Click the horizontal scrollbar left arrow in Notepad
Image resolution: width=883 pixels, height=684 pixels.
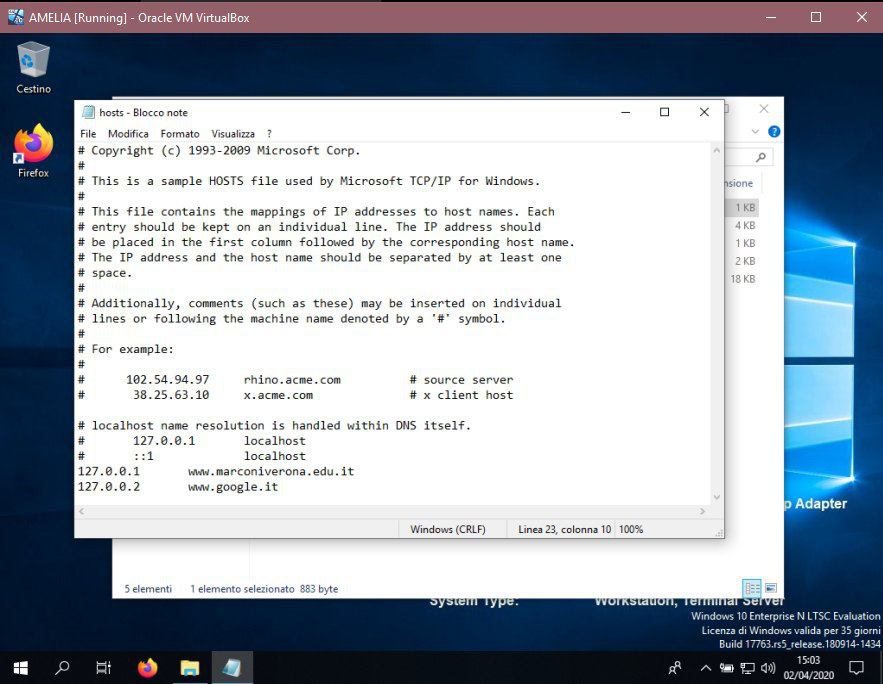click(x=82, y=511)
